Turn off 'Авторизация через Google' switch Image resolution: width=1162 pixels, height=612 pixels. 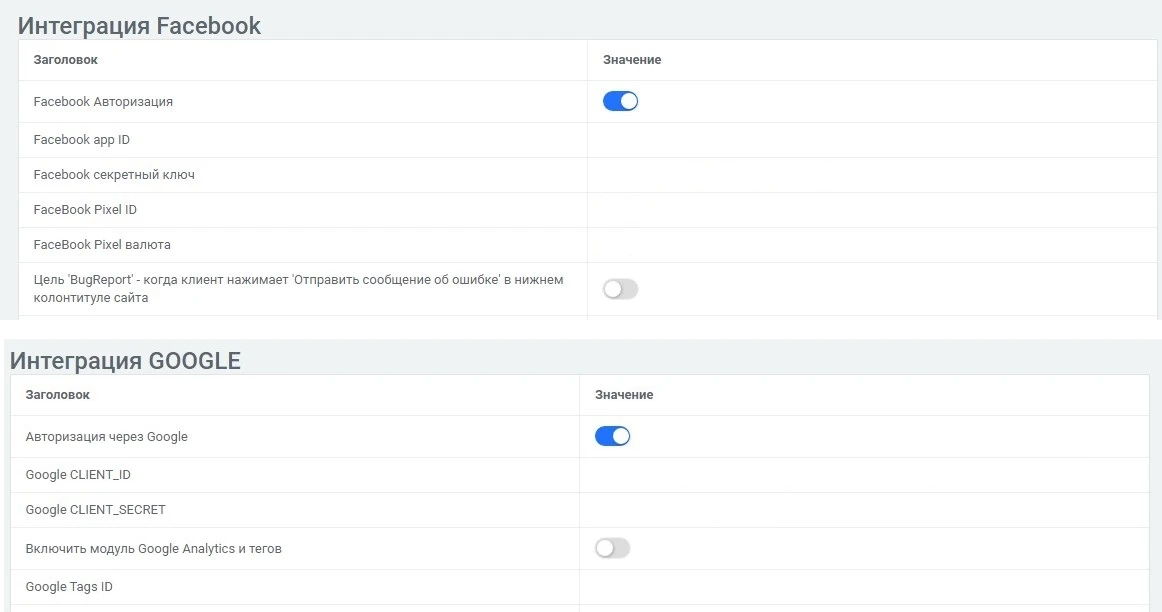[x=613, y=436]
